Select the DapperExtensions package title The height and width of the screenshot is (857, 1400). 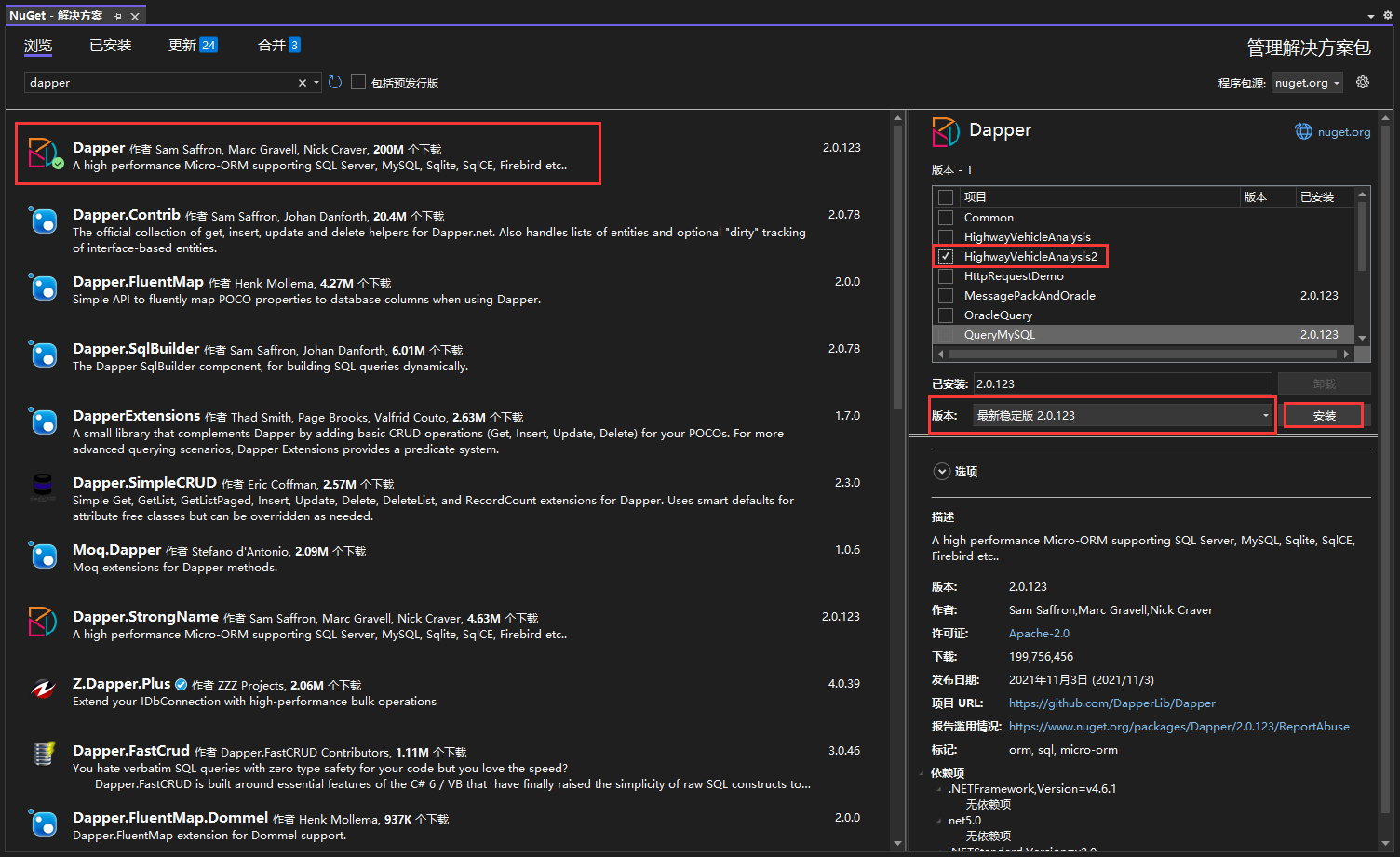coord(137,416)
